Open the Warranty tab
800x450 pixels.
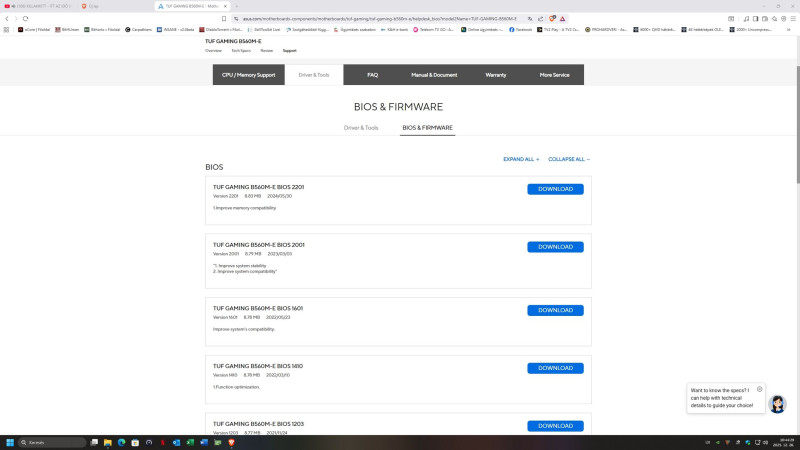pos(495,74)
